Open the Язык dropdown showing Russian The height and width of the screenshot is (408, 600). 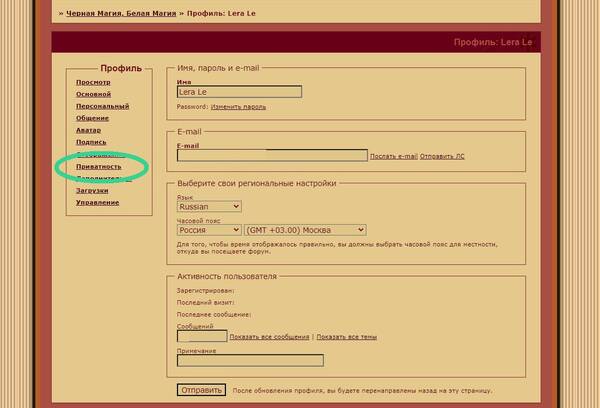[208, 207]
